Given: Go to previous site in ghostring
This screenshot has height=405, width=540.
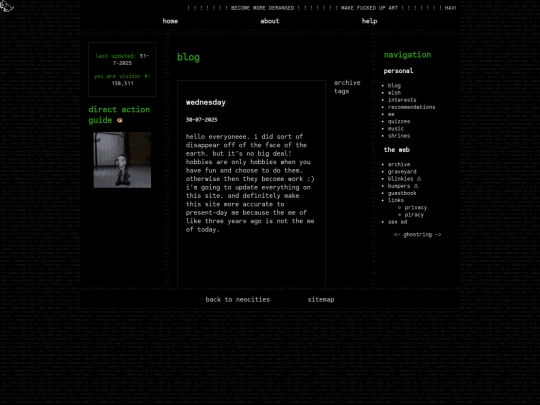Looking at the screenshot, I should [397, 235].
